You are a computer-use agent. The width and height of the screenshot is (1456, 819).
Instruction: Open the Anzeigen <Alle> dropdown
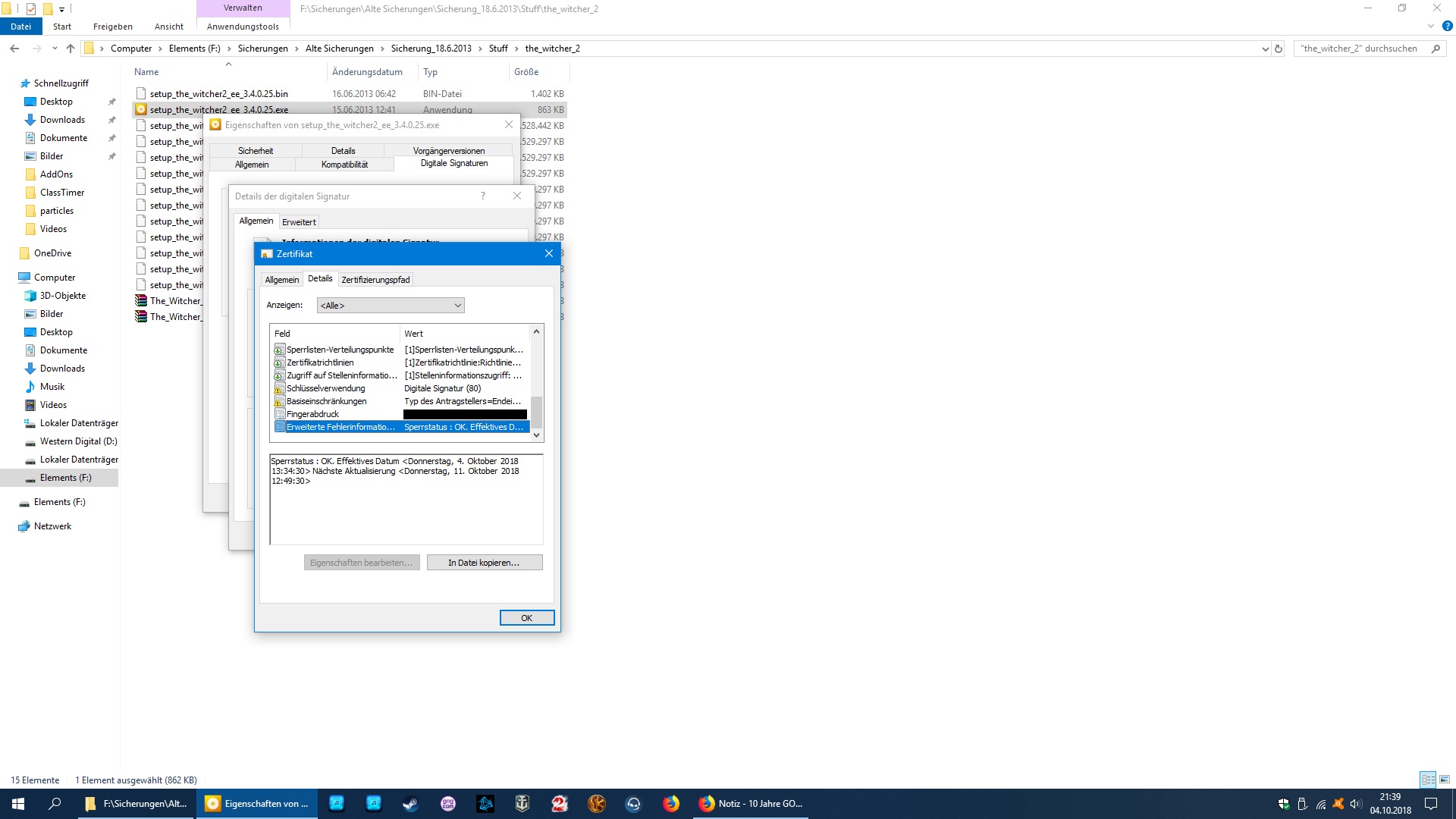[x=390, y=306]
